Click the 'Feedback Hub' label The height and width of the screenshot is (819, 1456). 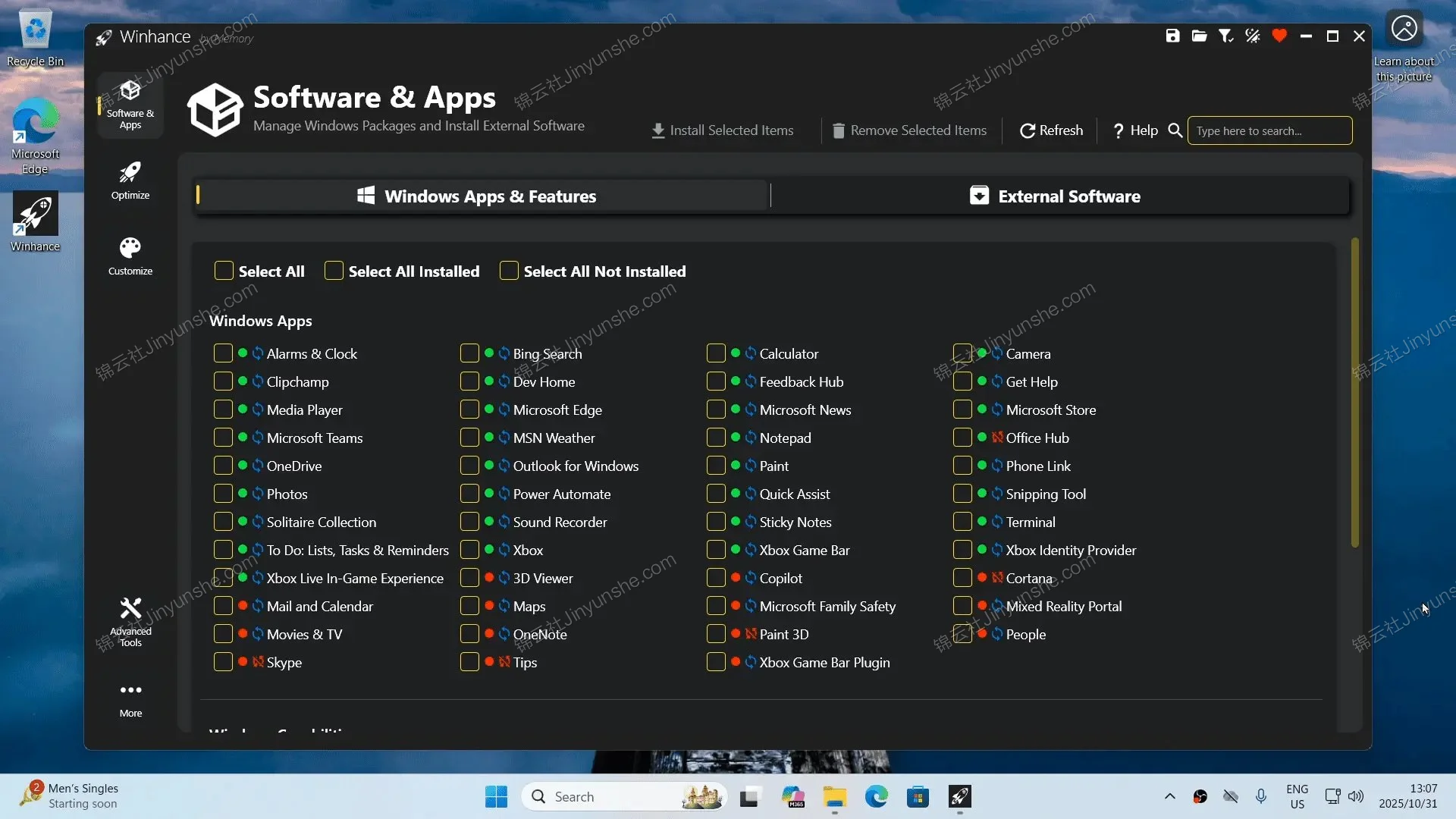tap(801, 381)
